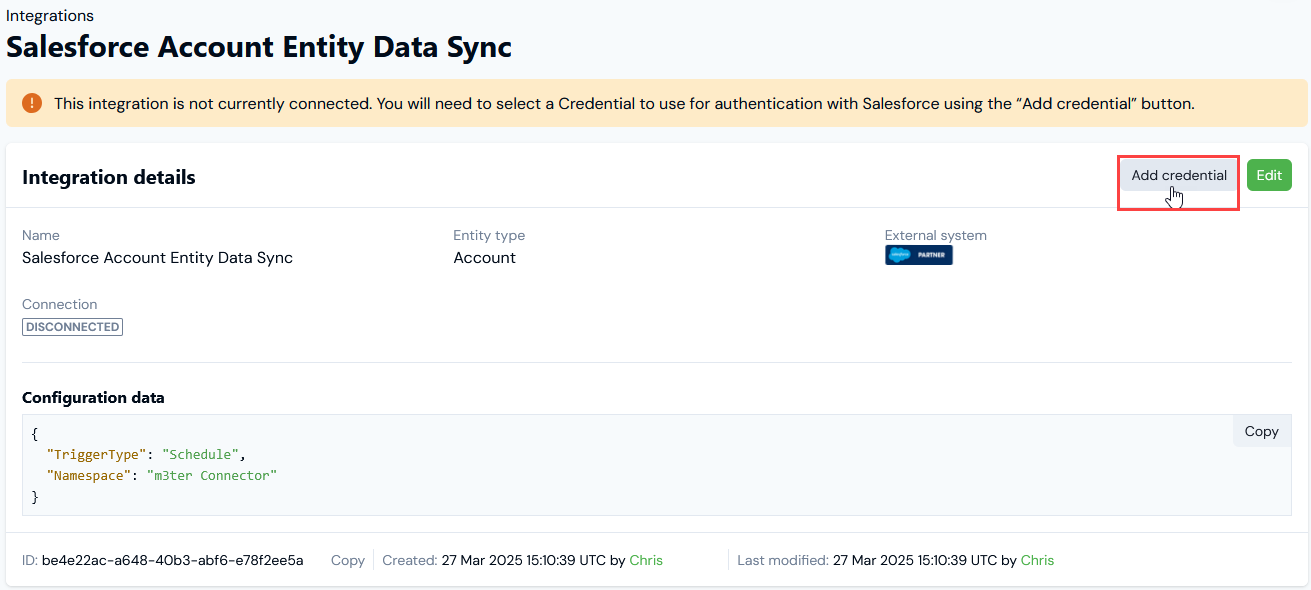
Task: Click the "TriggerType" key in JSON
Action: pyautogui.click(x=96, y=454)
